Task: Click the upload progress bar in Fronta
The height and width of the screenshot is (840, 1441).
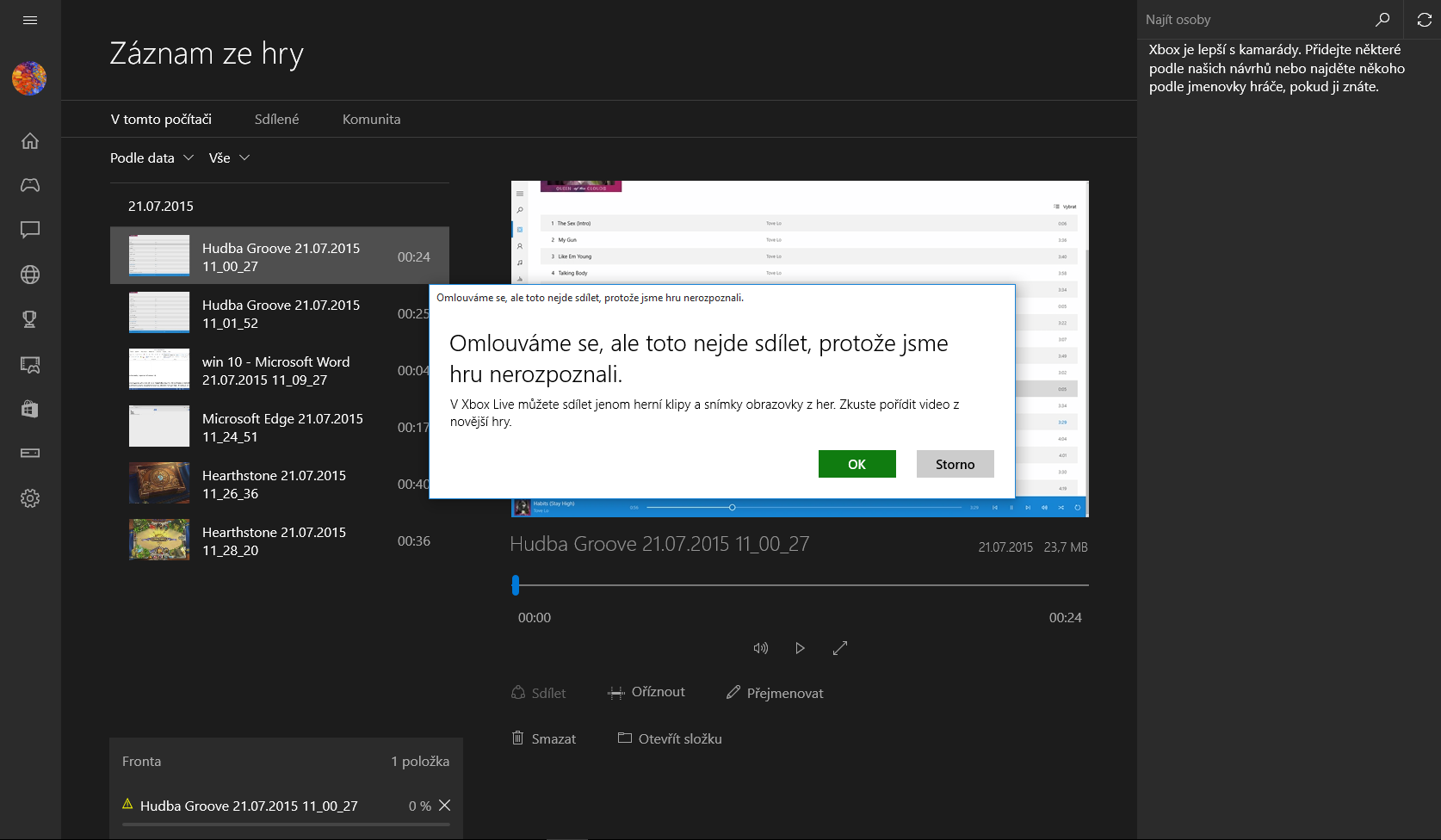Action: (286, 825)
